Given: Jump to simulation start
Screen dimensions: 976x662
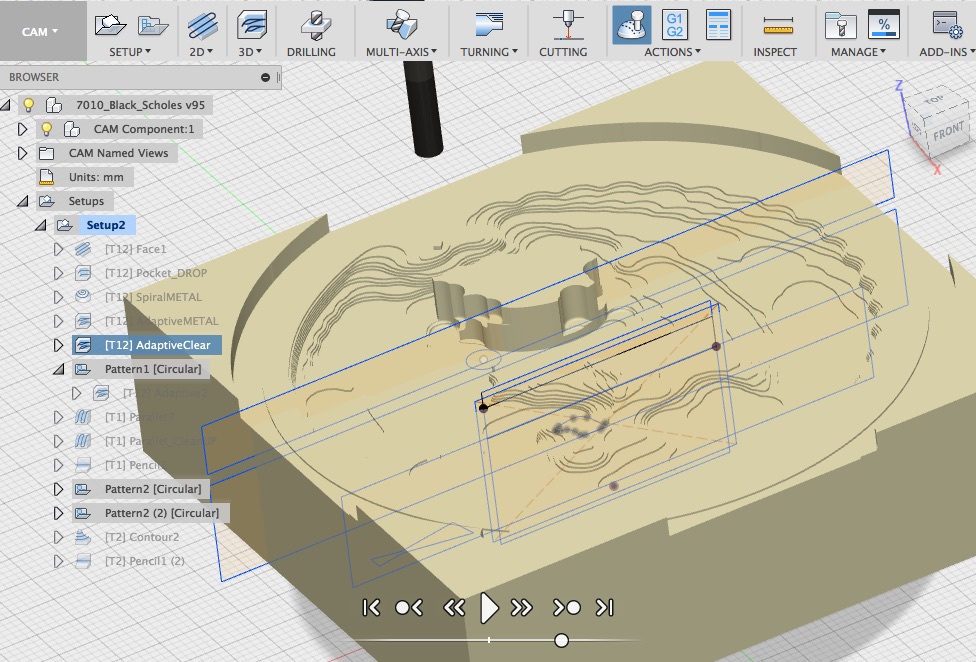Looking at the screenshot, I should [371, 607].
